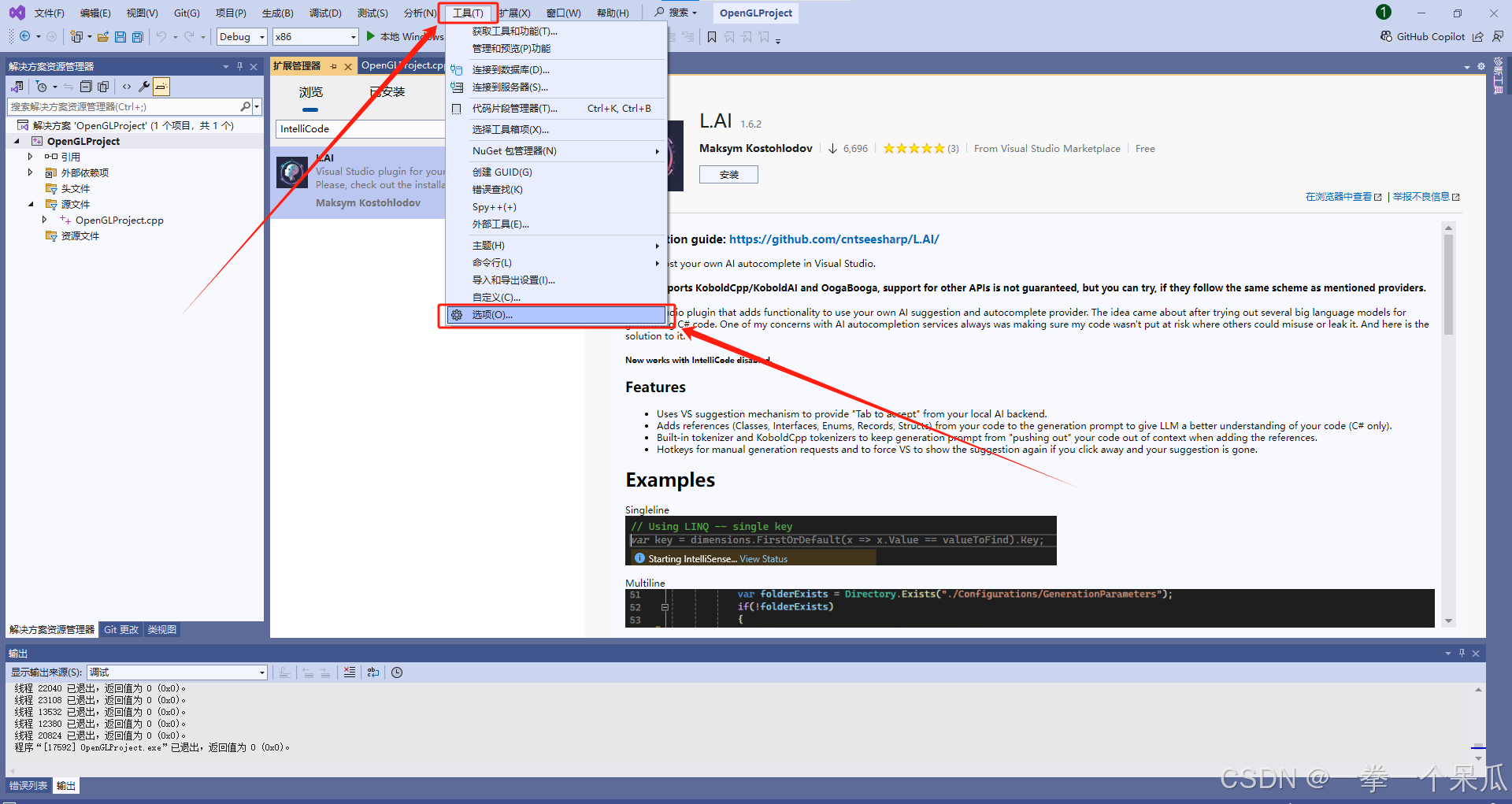Image resolution: width=1512 pixels, height=804 pixels.
Task: Click the show all files icon
Action: pos(103,87)
